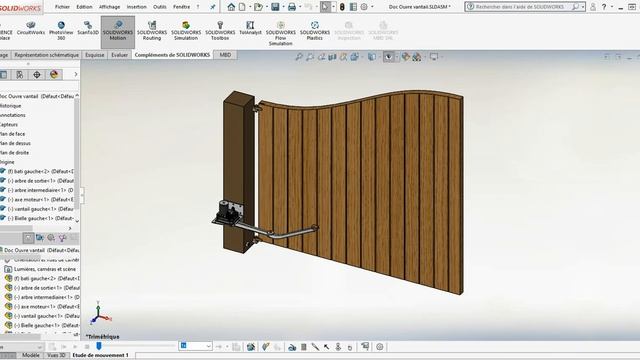
Task: Open an existing document icon
Action: click(258, 7)
